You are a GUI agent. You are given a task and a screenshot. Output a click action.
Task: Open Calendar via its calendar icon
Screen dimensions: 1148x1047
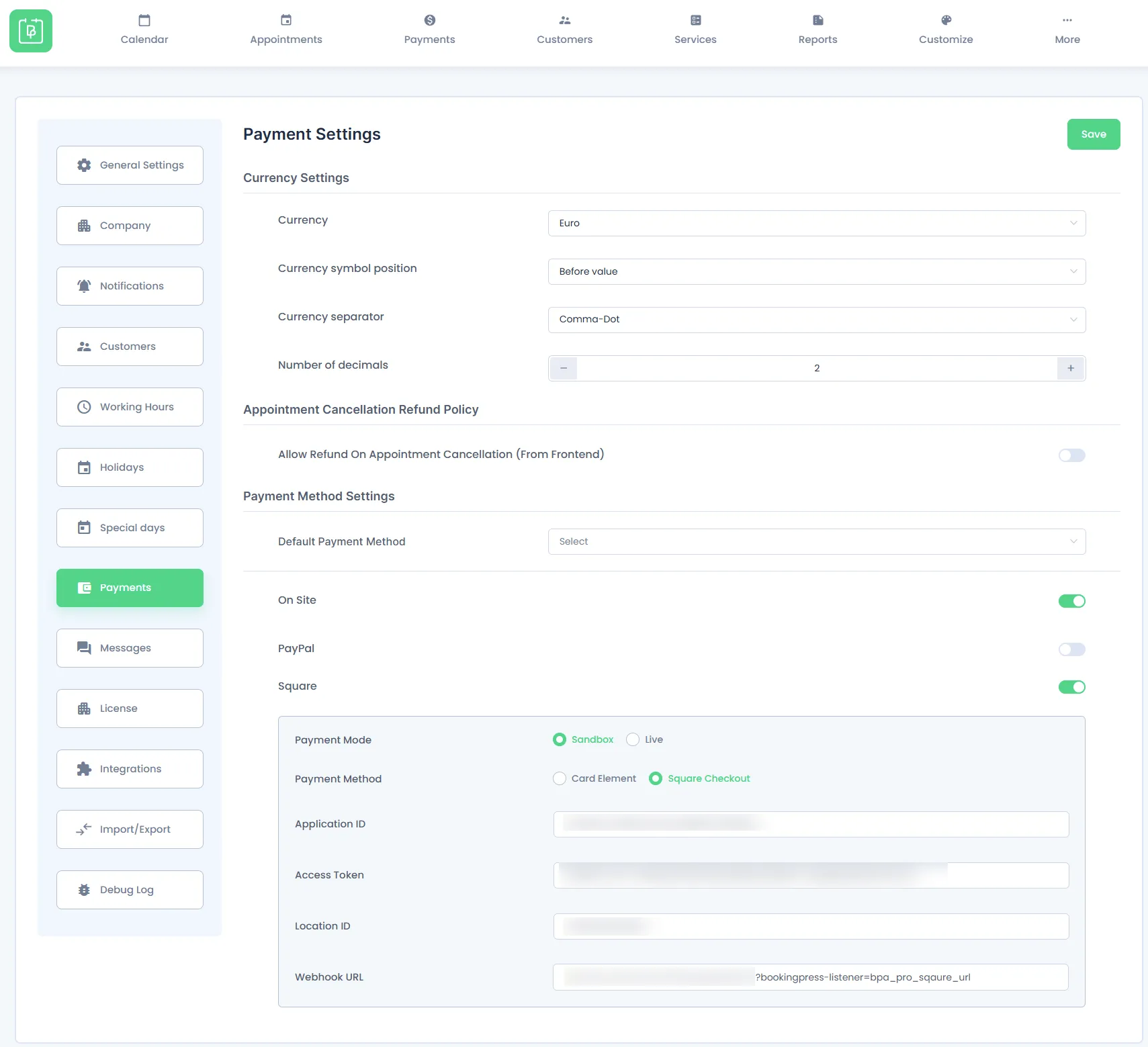[144, 20]
